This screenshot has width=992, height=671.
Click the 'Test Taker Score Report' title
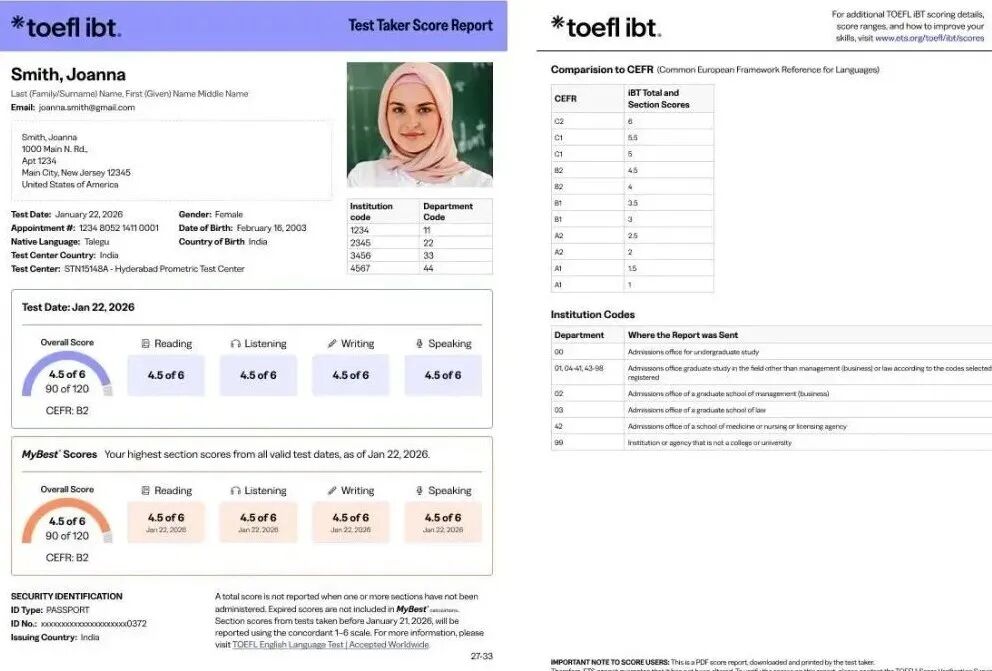[420, 25]
